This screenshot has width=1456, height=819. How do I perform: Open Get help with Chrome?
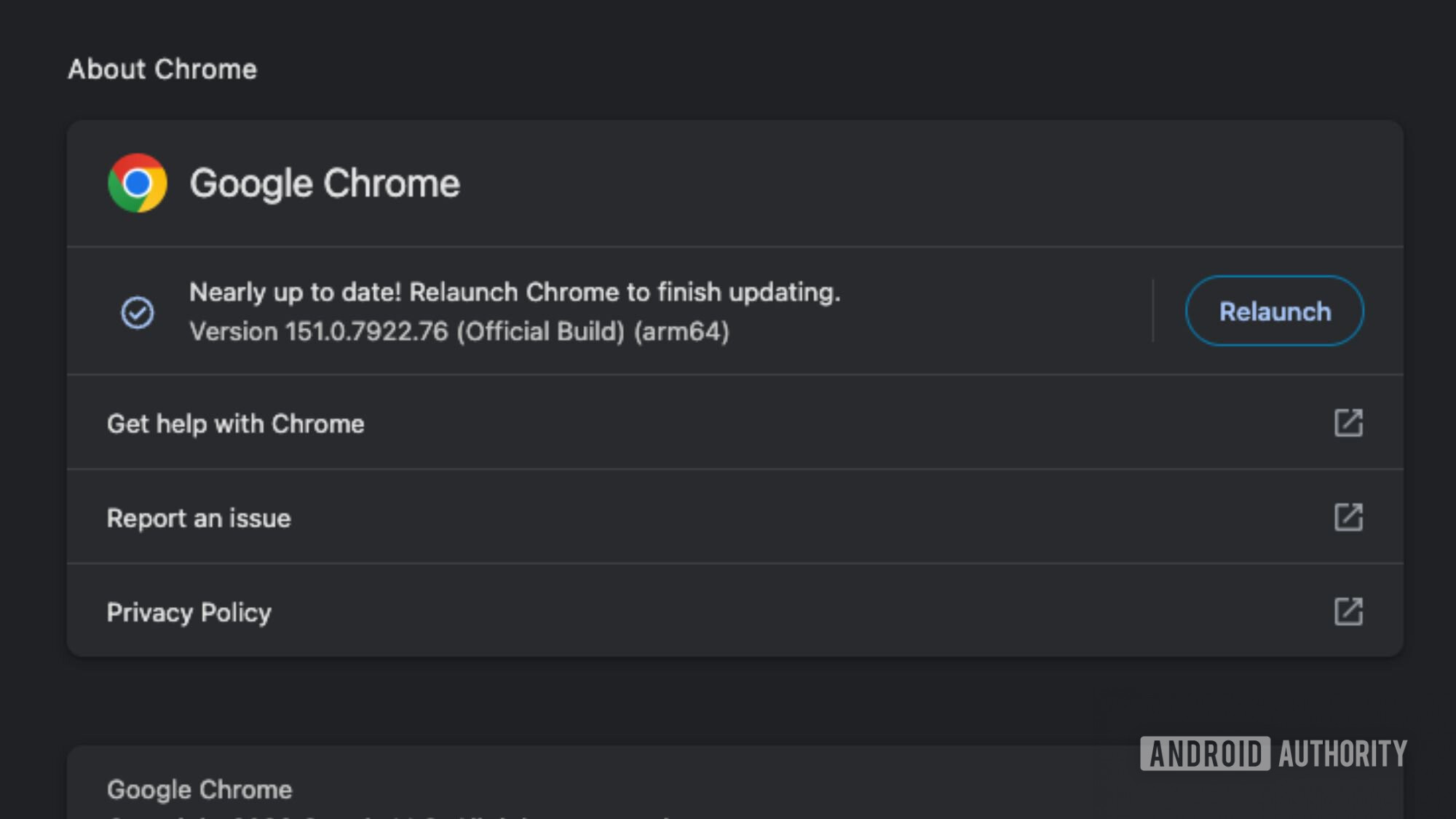coord(735,423)
